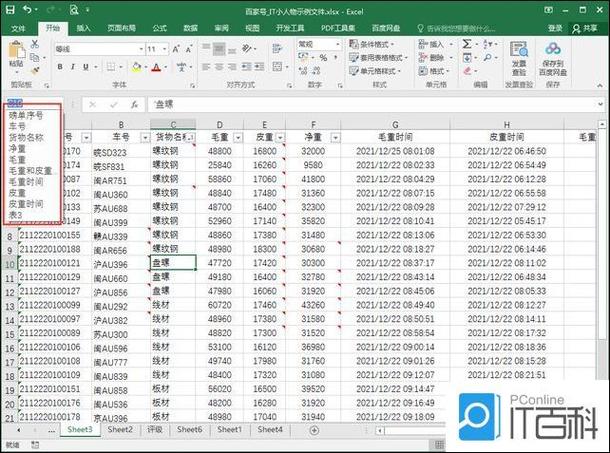Apply percent style with the % icon
610x453 pixels.
(x=323, y=58)
